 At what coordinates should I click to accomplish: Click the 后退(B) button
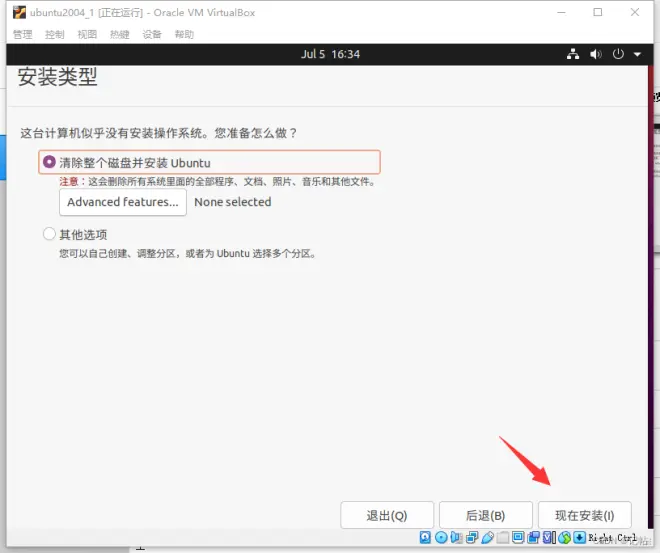point(486,515)
